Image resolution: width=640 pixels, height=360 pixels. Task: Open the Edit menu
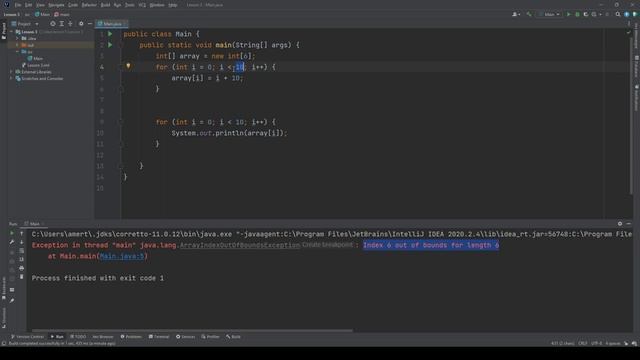tap(28, 5)
